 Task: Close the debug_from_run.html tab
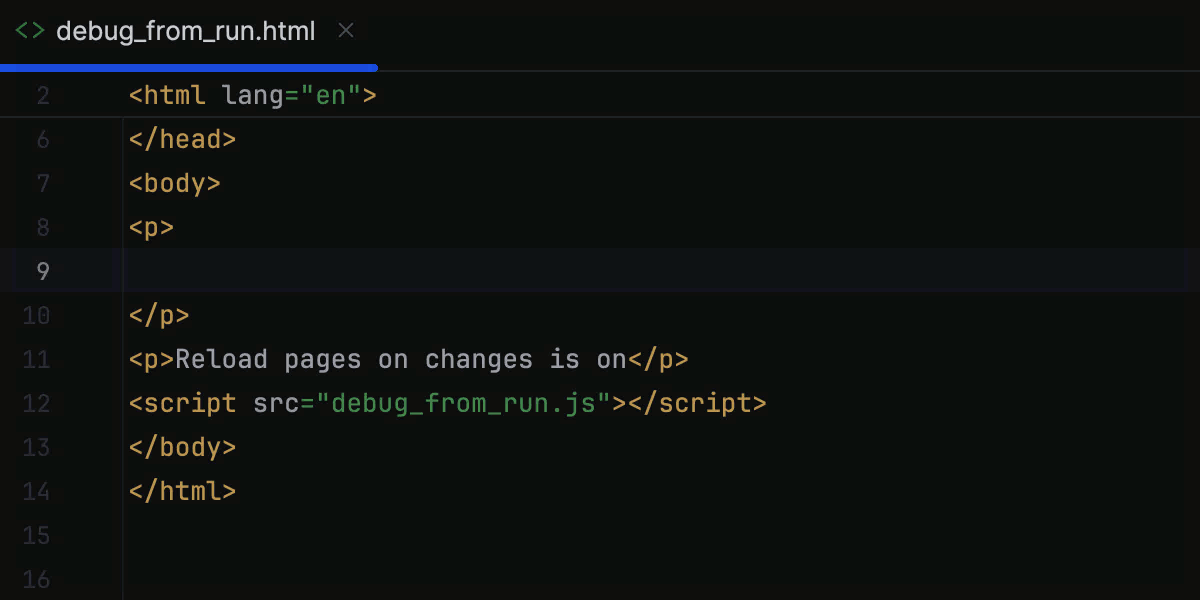(345, 31)
